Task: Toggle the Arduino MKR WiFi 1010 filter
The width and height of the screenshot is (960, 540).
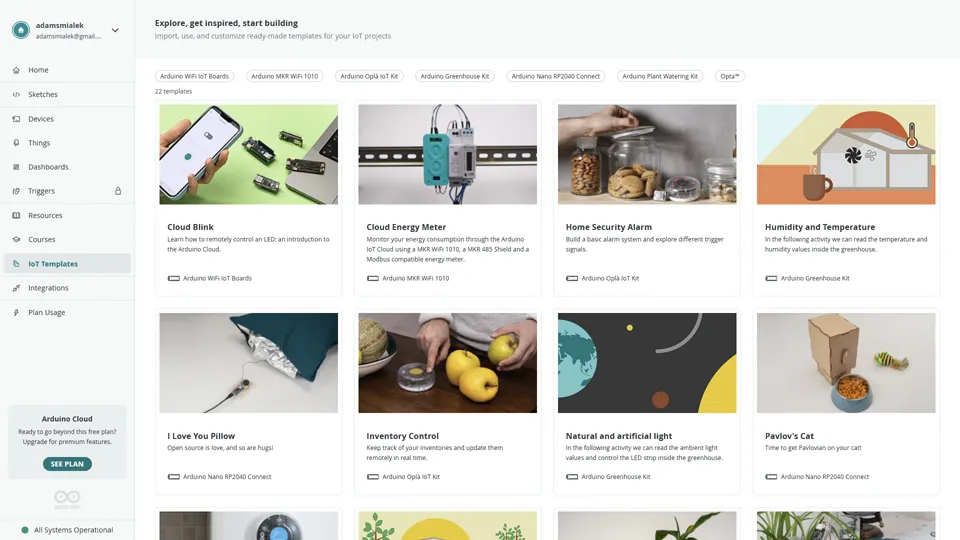Action: click(x=285, y=77)
